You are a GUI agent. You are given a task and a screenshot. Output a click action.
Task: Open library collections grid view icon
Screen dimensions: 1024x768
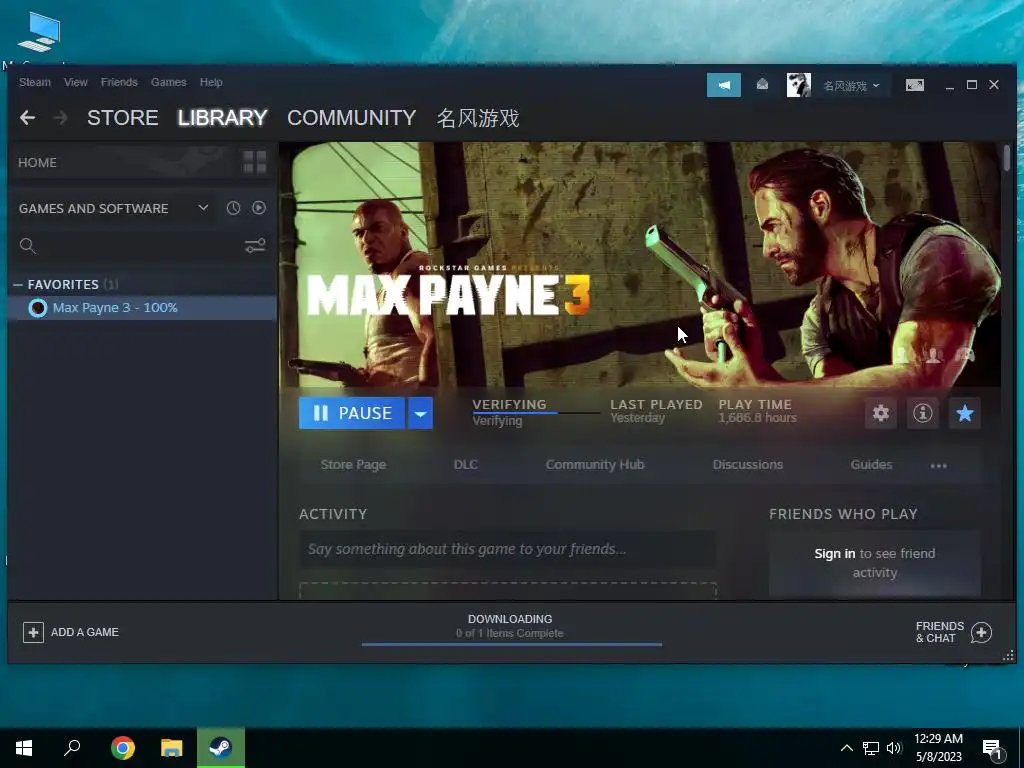[x=255, y=162]
